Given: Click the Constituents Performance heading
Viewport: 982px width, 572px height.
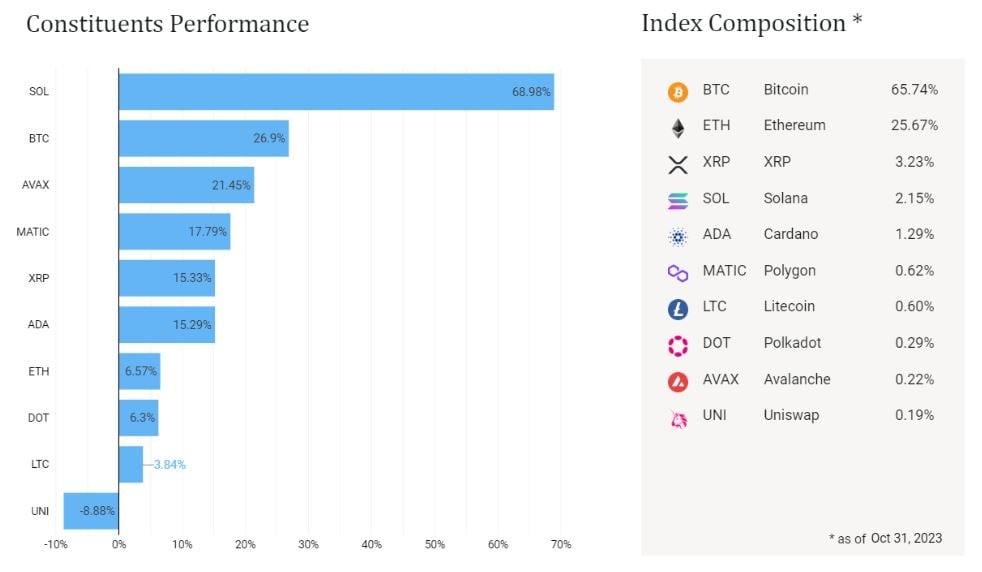Looking at the screenshot, I should (167, 24).
